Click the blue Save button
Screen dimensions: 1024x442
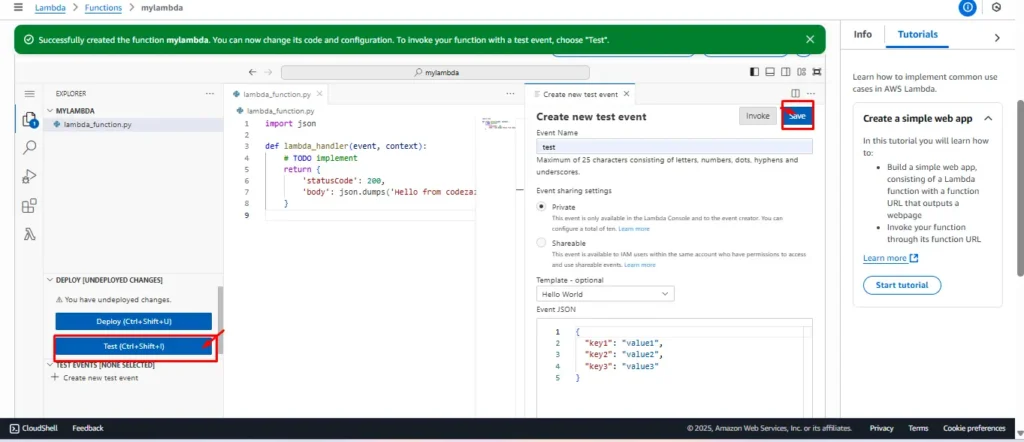pyautogui.click(x=797, y=116)
